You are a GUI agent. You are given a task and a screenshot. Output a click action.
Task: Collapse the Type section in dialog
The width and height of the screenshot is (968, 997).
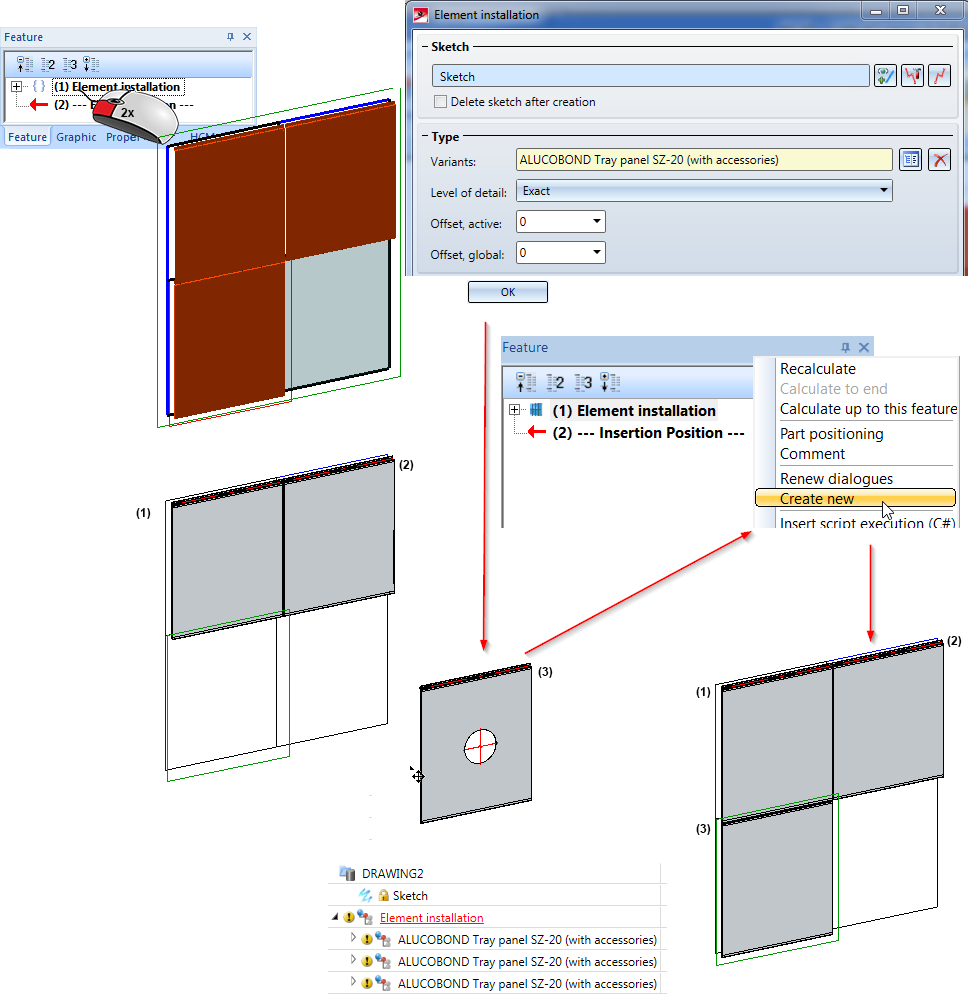pyautogui.click(x=425, y=136)
